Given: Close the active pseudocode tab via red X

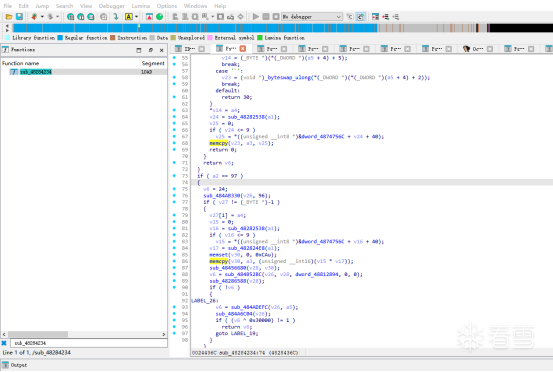Looking at the screenshot, I should coord(243,49).
